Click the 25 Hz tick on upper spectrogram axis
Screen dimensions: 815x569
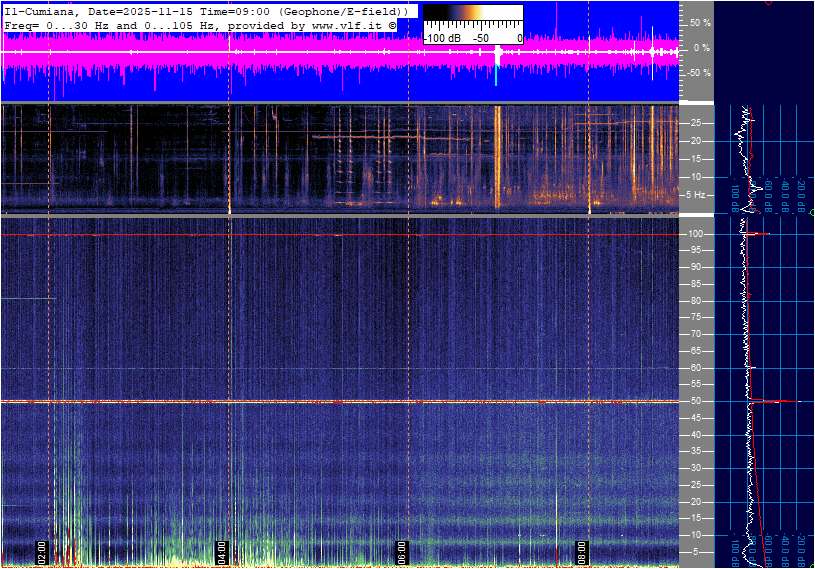(695, 123)
